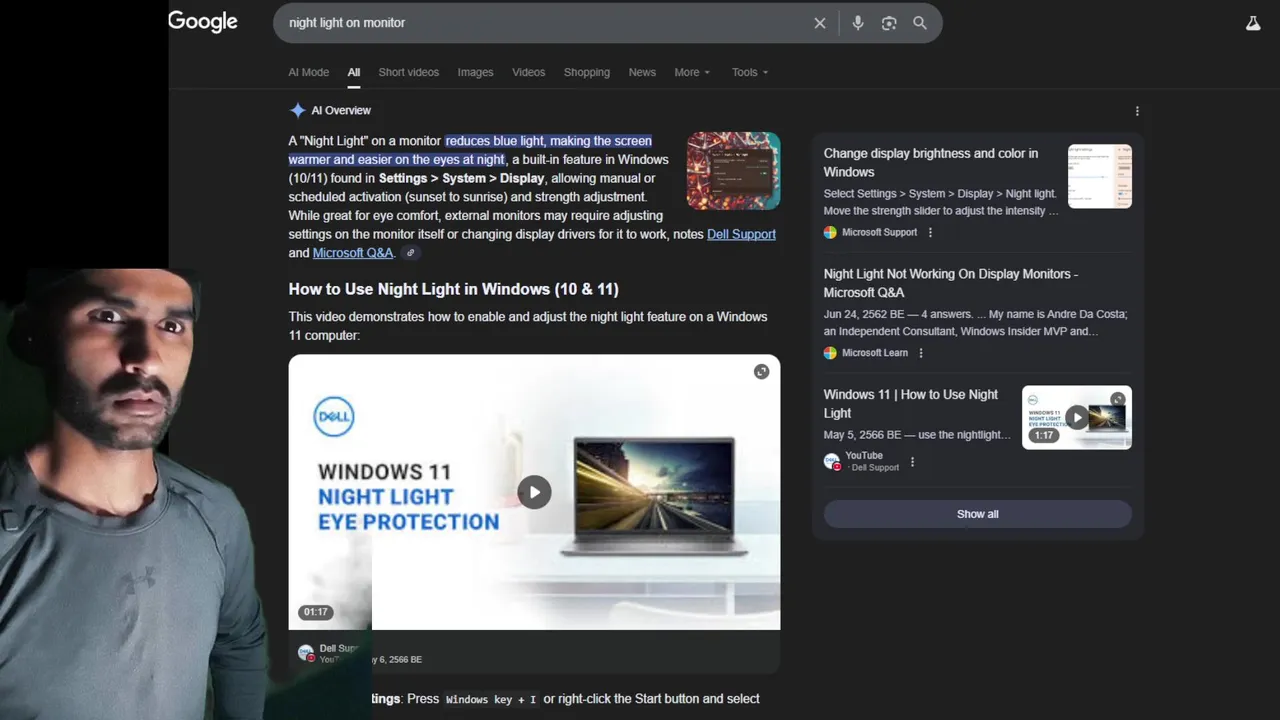1280x720 pixels.
Task: Click the YouTube source favicon
Action: pos(831,461)
